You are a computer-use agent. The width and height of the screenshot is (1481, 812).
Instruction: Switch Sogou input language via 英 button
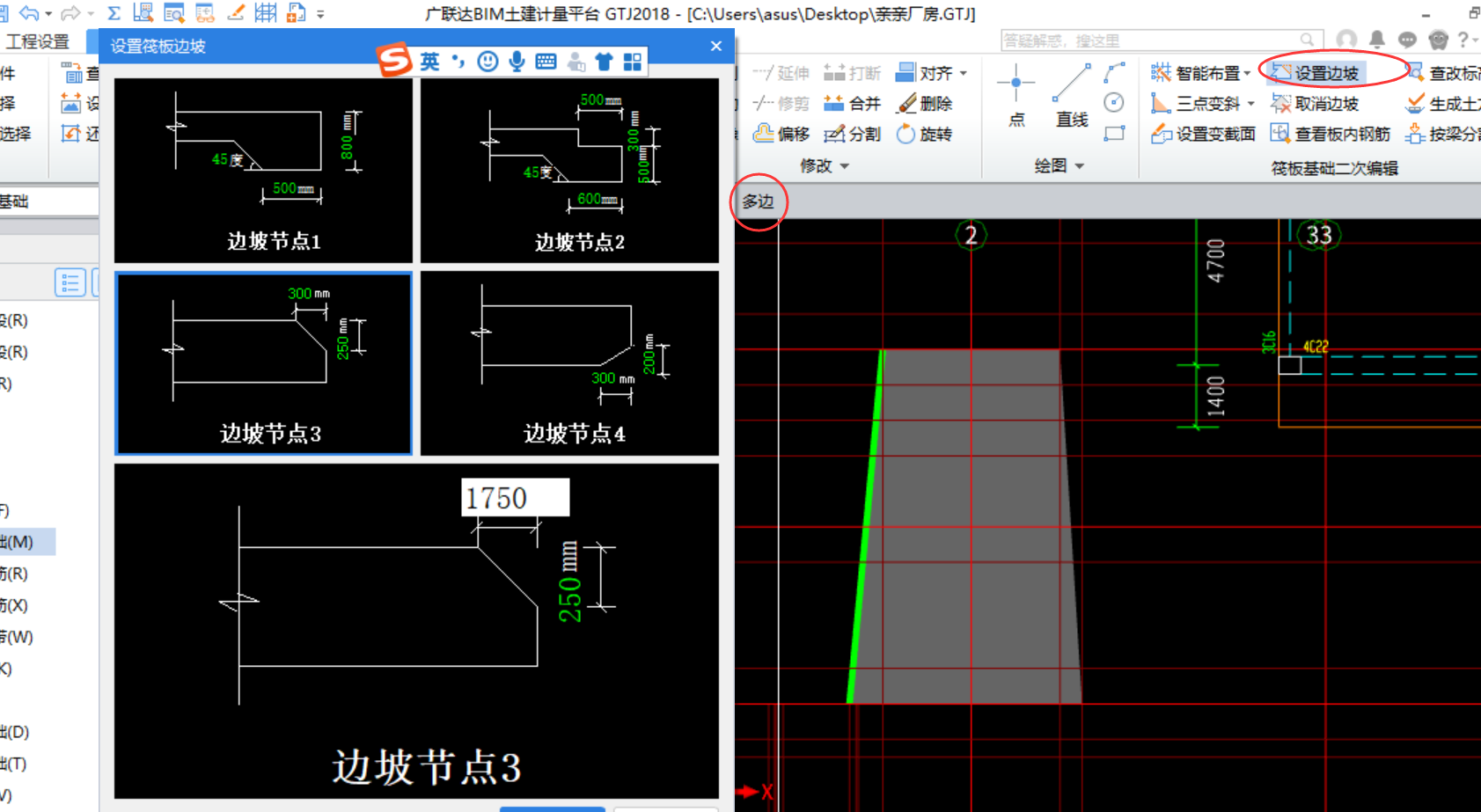pos(429,61)
